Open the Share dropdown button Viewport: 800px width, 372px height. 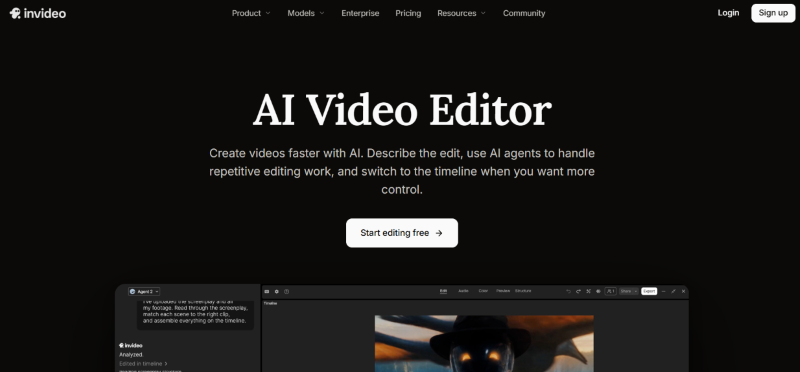(x=629, y=291)
